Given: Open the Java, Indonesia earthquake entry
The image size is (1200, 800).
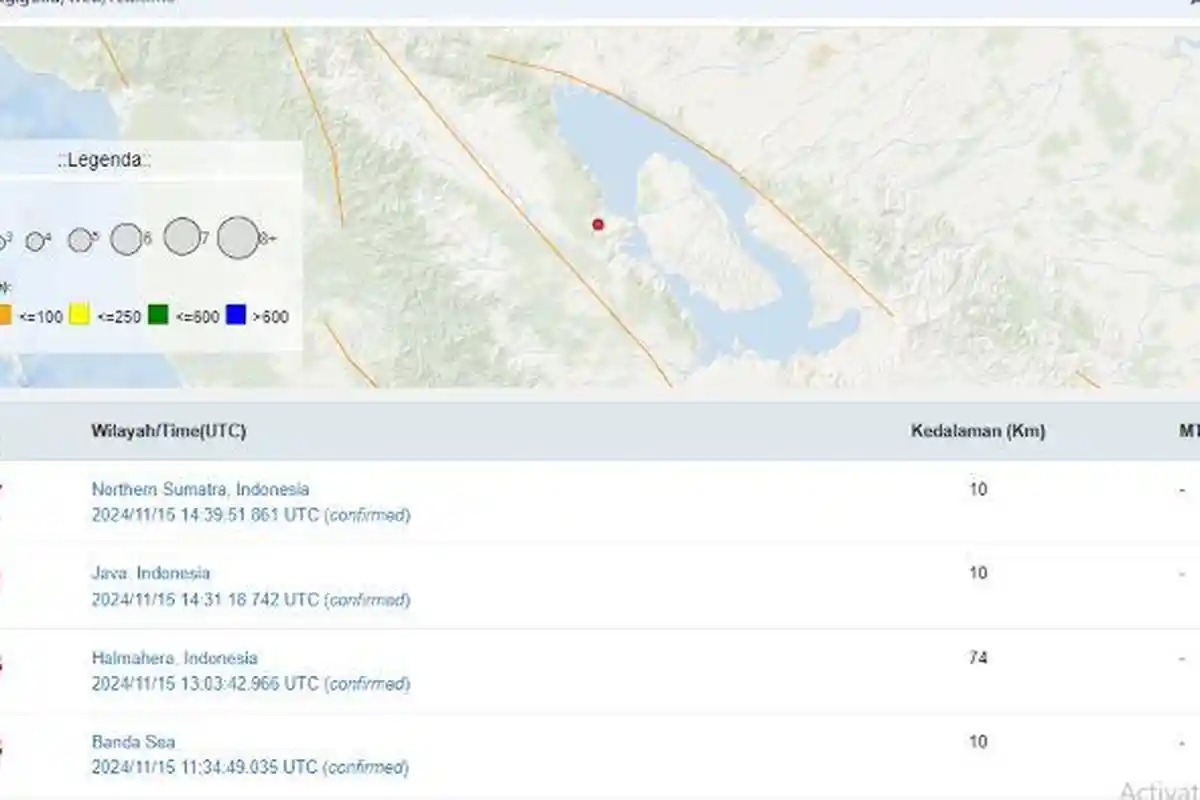Looking at the screenshot, I should [x=150, y=573].
